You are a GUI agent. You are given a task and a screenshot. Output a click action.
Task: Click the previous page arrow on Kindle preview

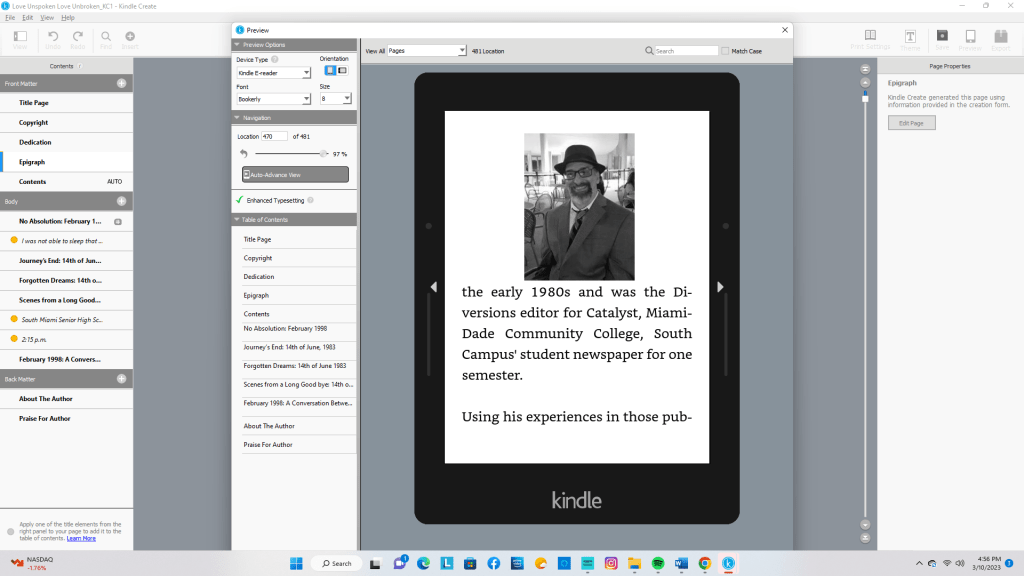coord(433,287)
